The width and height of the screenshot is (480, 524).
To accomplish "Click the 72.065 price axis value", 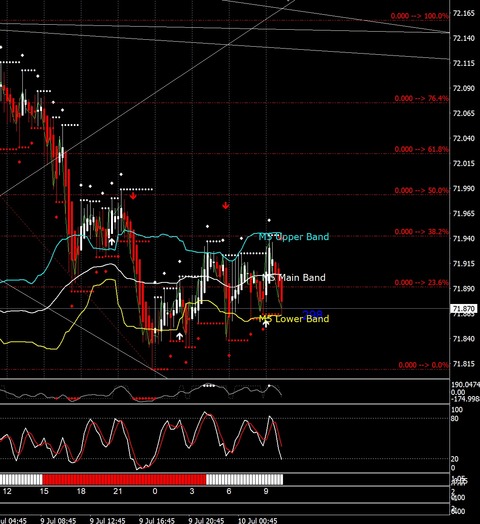I will [464, 113].
